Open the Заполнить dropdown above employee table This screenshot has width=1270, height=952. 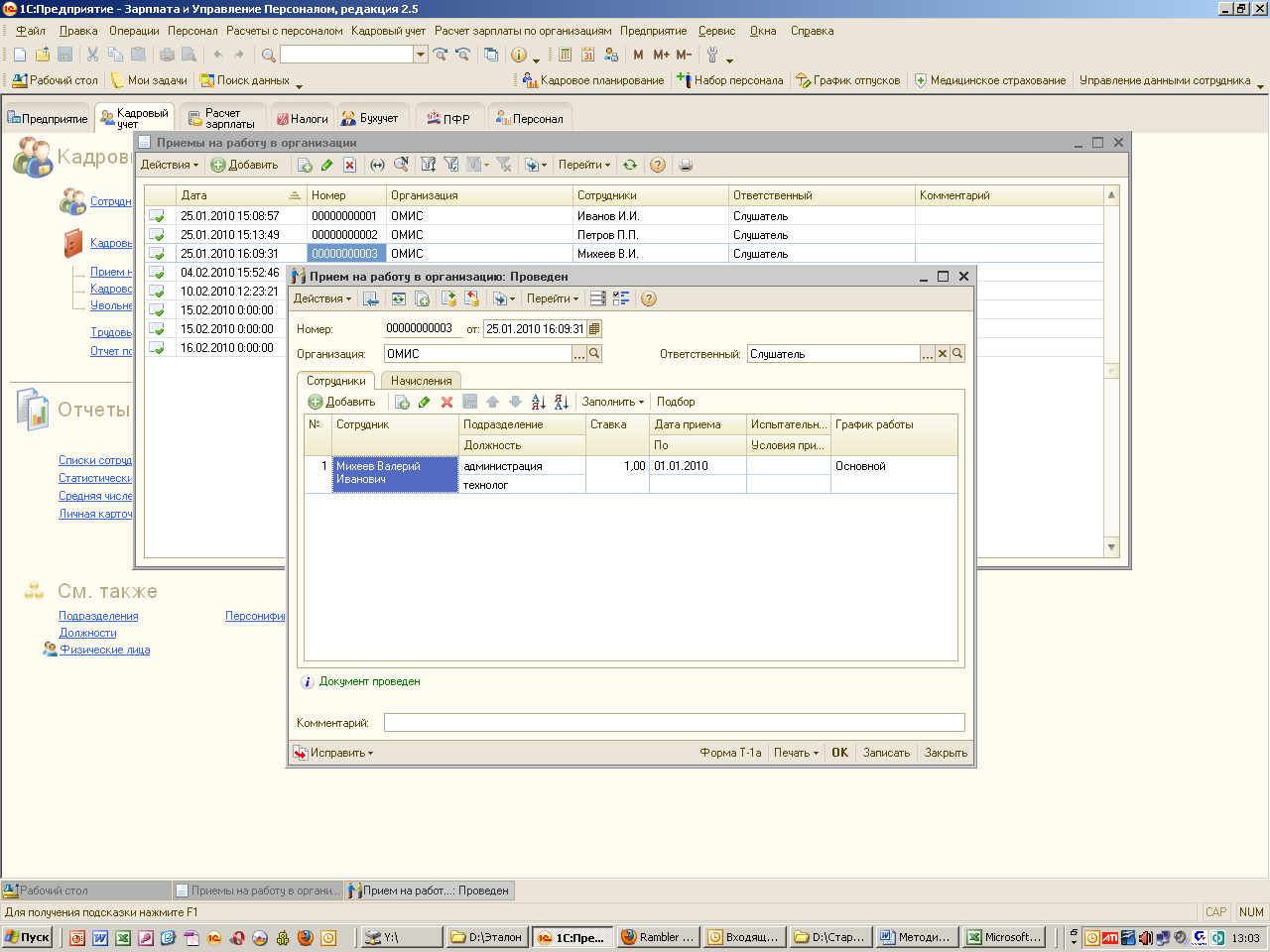pos(613,402)
